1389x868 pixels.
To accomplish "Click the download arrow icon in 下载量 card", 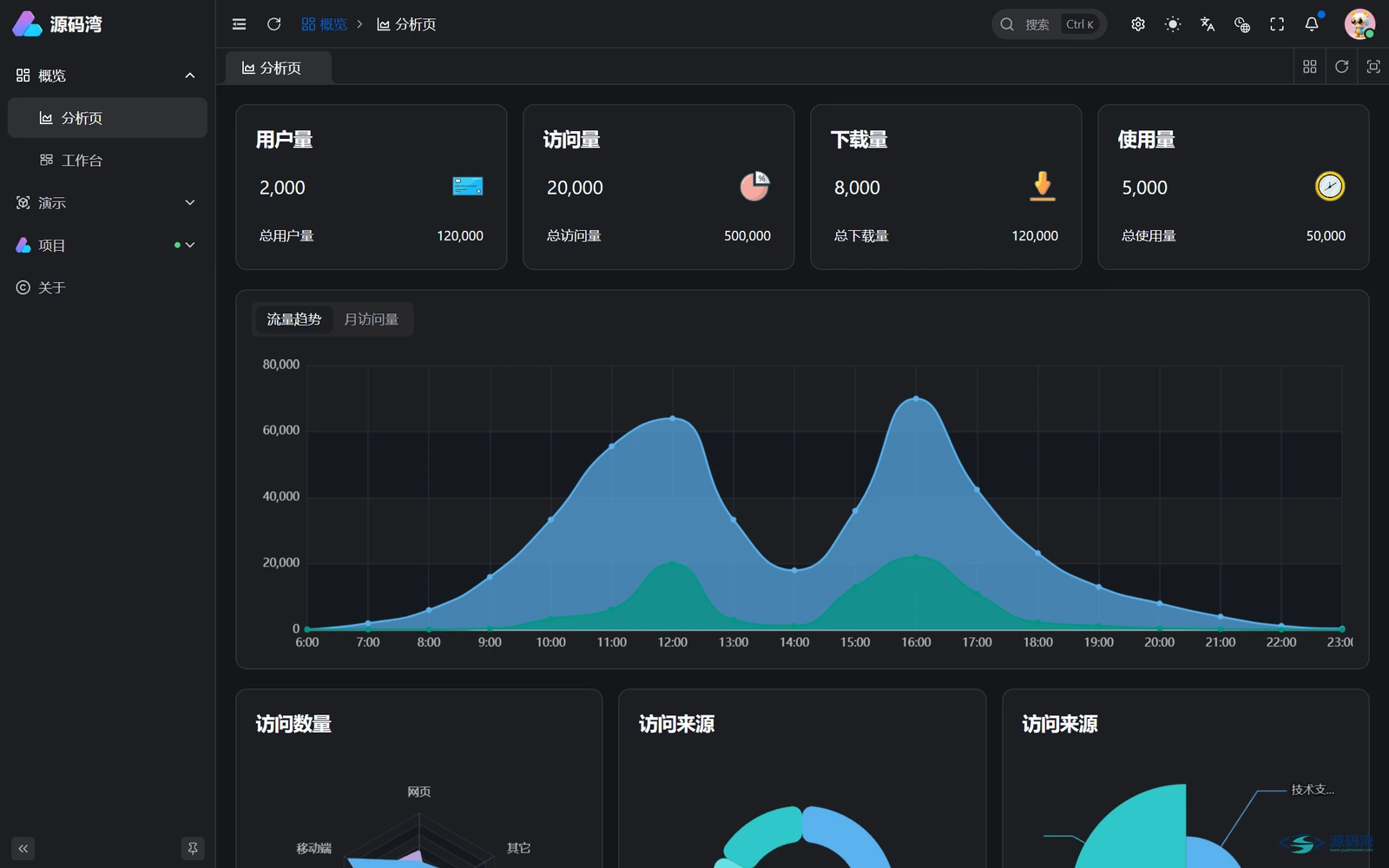I will coord(1043,187).
